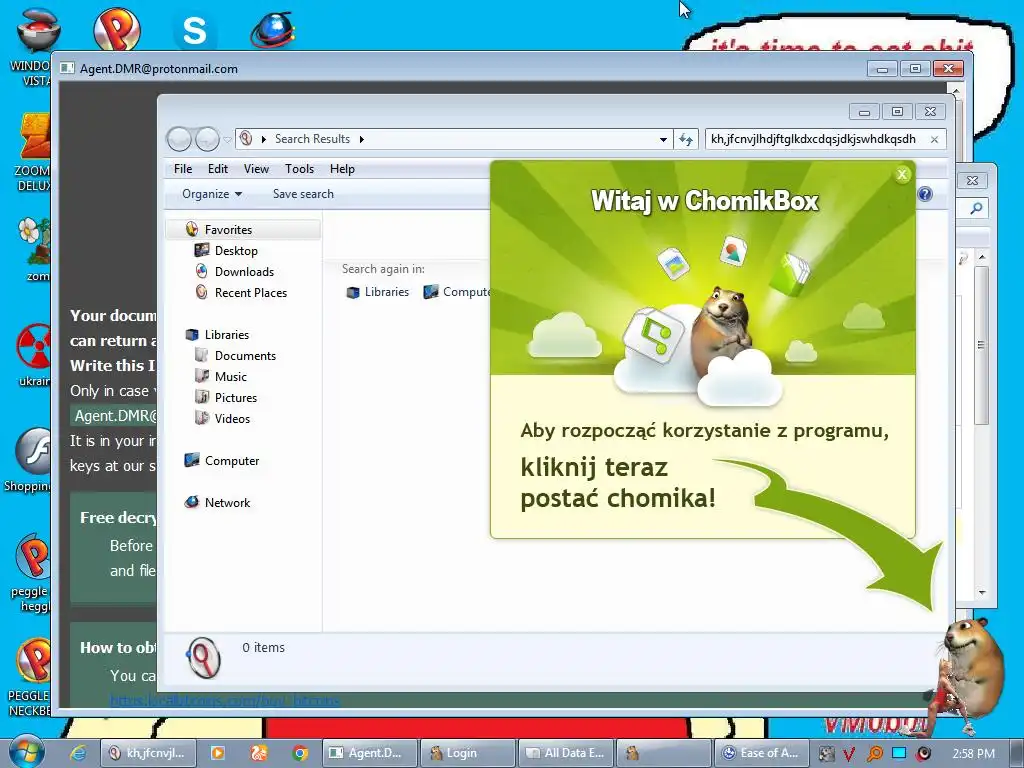Click the magnifier icon in the back window
Screen dimensions: 1024x768
tap(976, 208)
